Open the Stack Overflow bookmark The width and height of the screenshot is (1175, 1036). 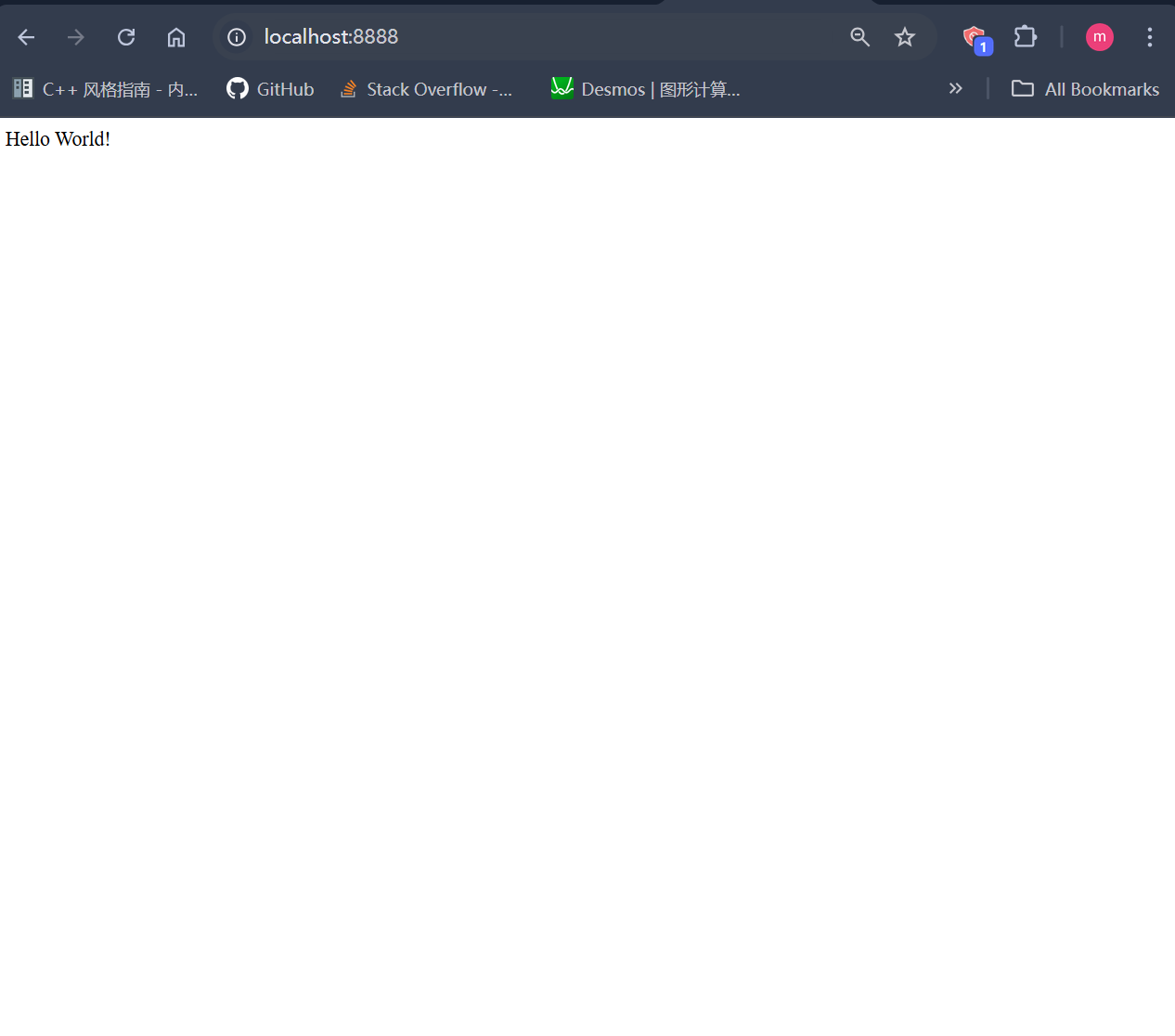[427, 88]
